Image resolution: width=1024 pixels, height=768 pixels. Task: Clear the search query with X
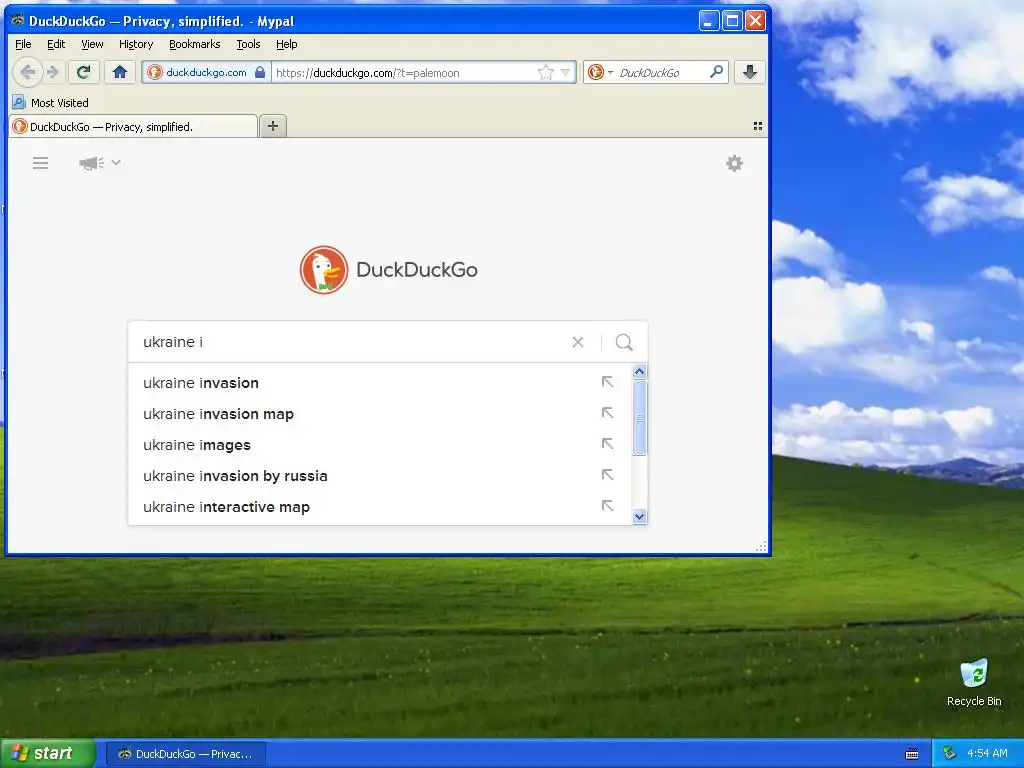(578, 342)
